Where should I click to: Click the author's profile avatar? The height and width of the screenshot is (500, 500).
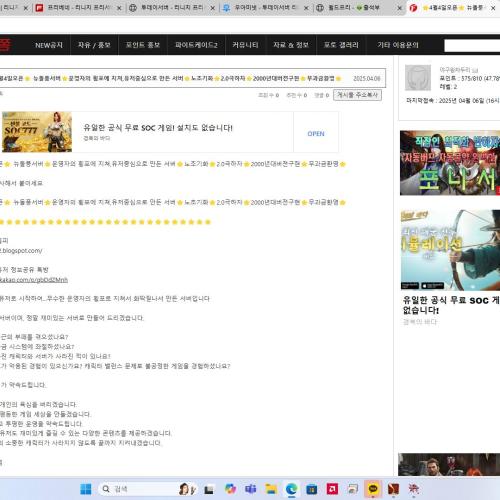418,78
